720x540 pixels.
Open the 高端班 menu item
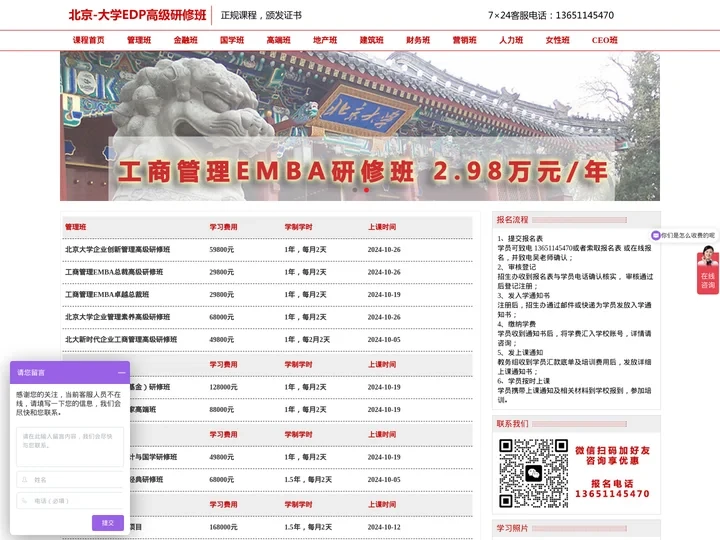279,40
